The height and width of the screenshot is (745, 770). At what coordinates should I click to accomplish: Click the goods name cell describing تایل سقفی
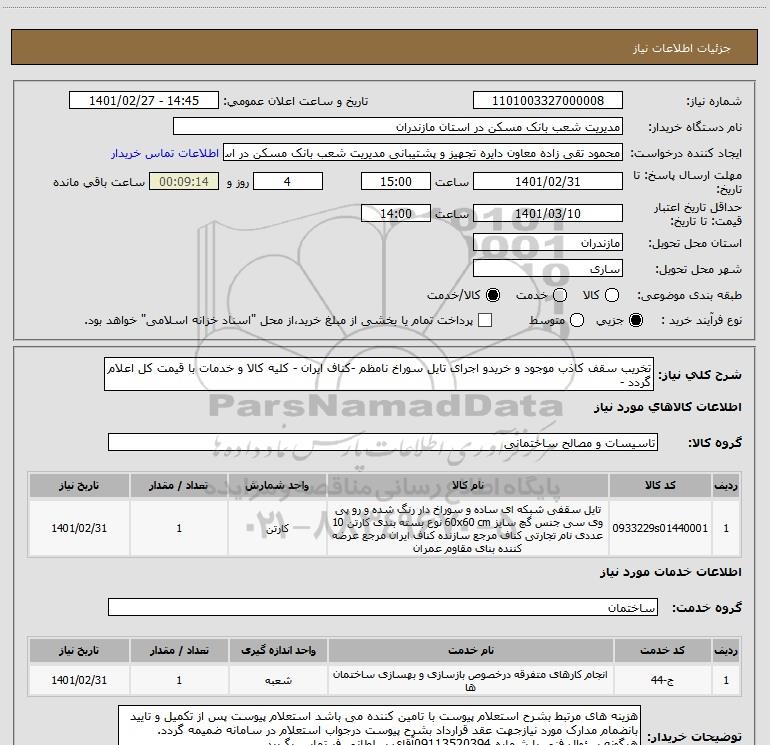[x=468, y=528]
